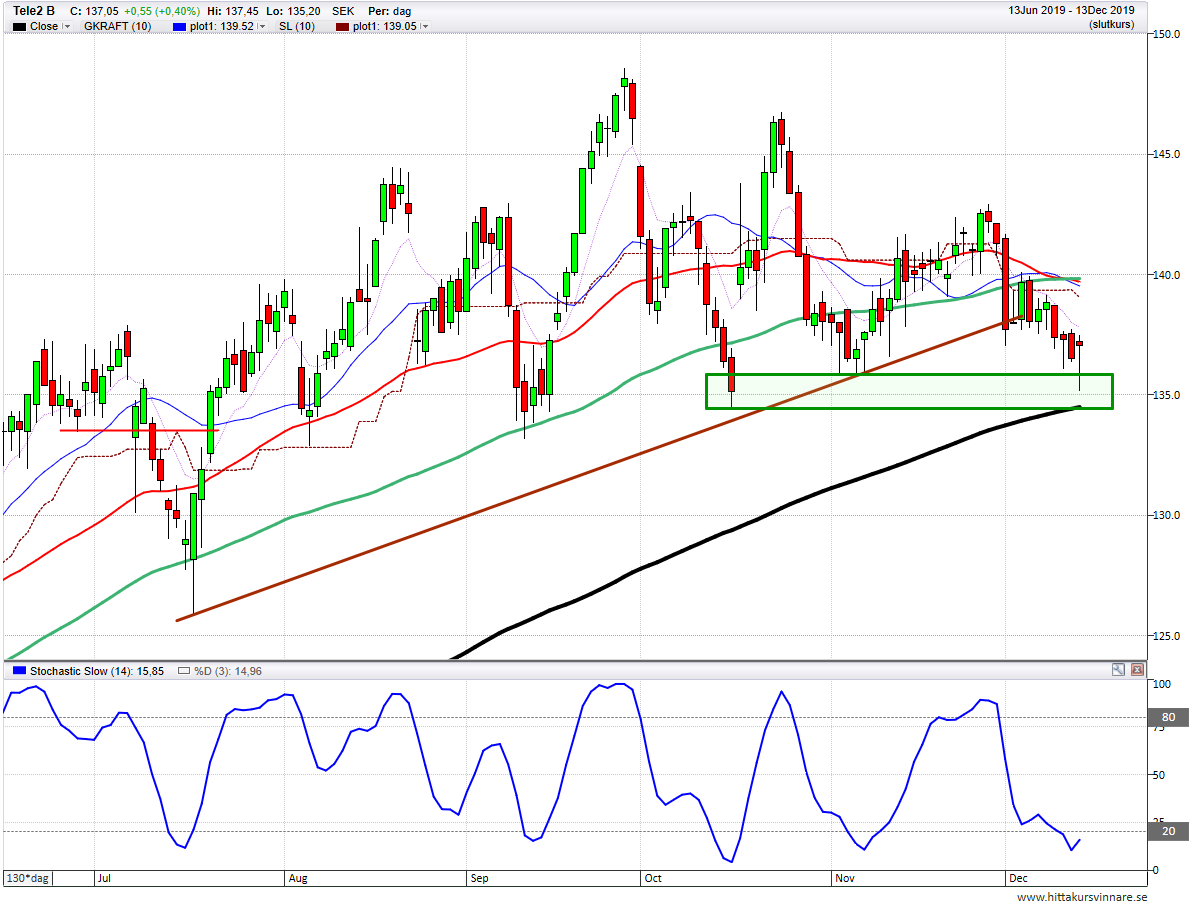Click the white %D legend swatch
Viewport: 1192px width, 902px height.
183,671
